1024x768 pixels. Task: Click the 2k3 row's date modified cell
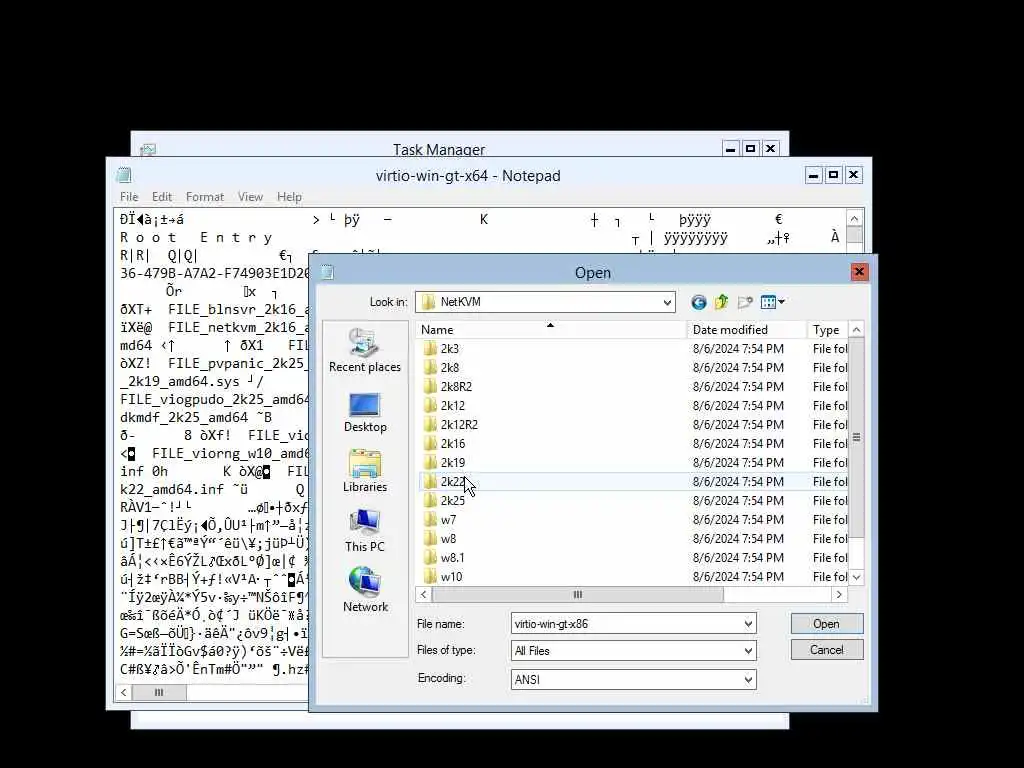[x=738, y=349]
